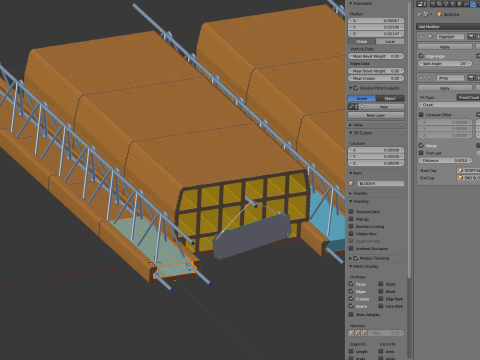Toggle Array modifier render camera icon
This screenshot has width=480, height=360.
(x=471, y=78)
